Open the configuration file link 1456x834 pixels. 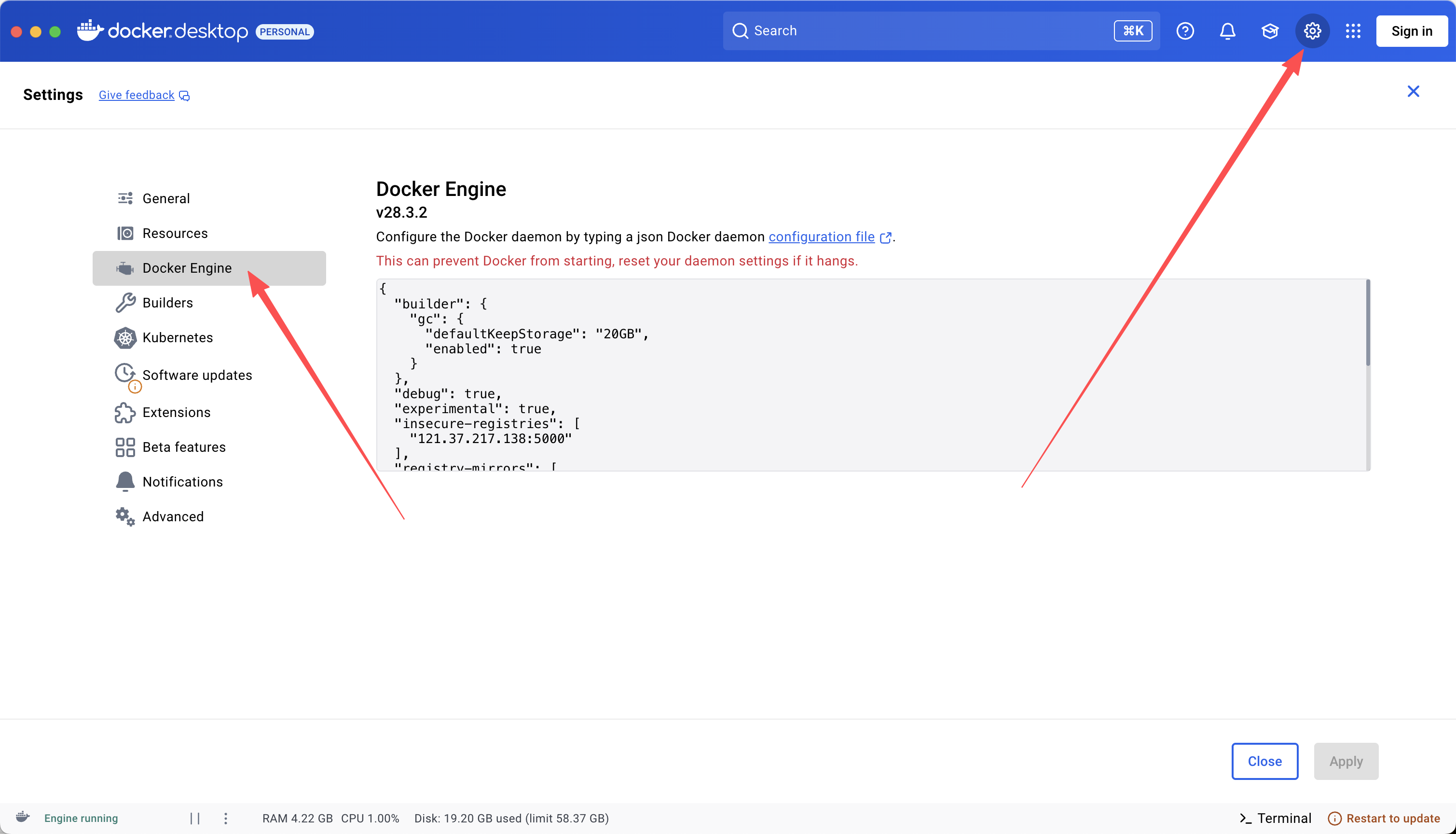821,236
